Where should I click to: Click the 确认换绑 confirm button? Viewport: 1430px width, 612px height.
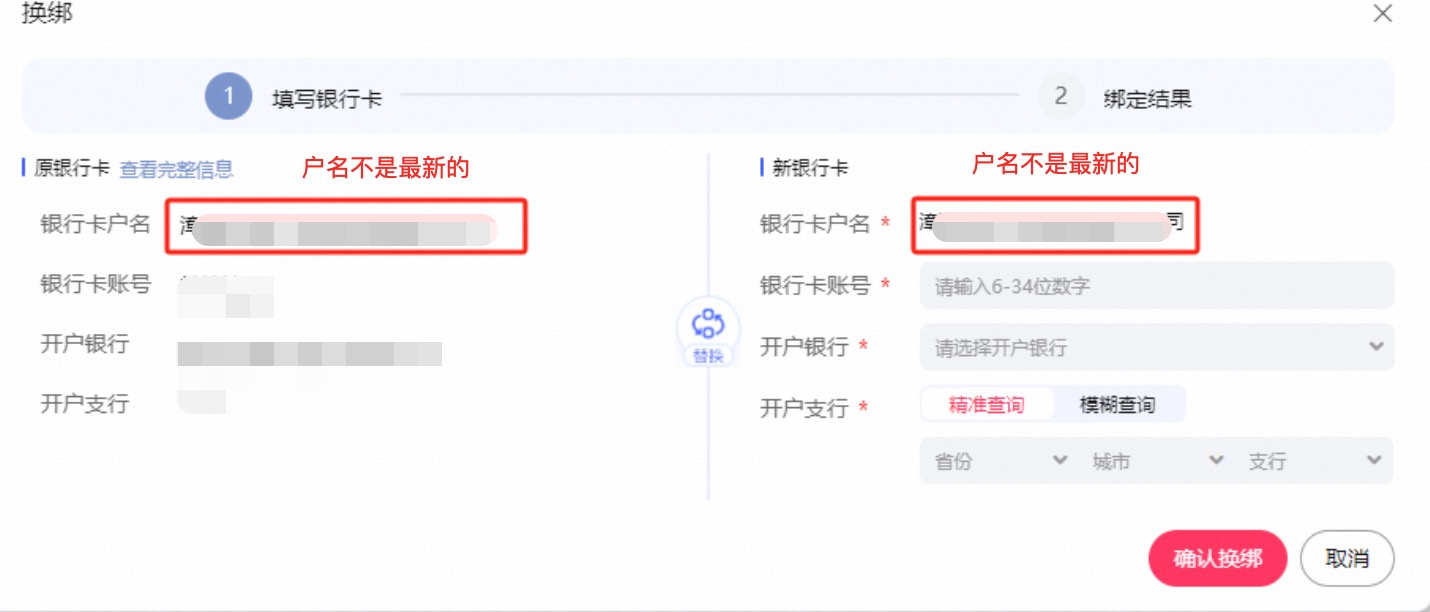1217,558
